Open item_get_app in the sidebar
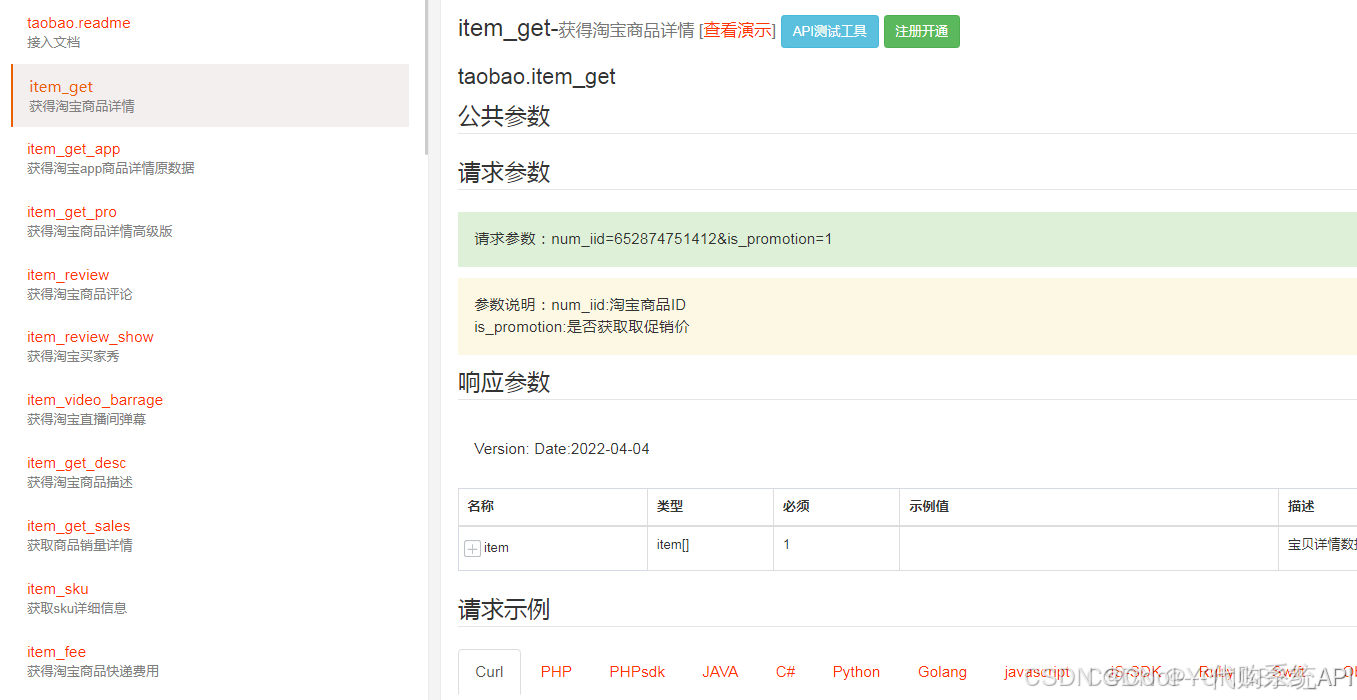 click(x=74, y=149)
